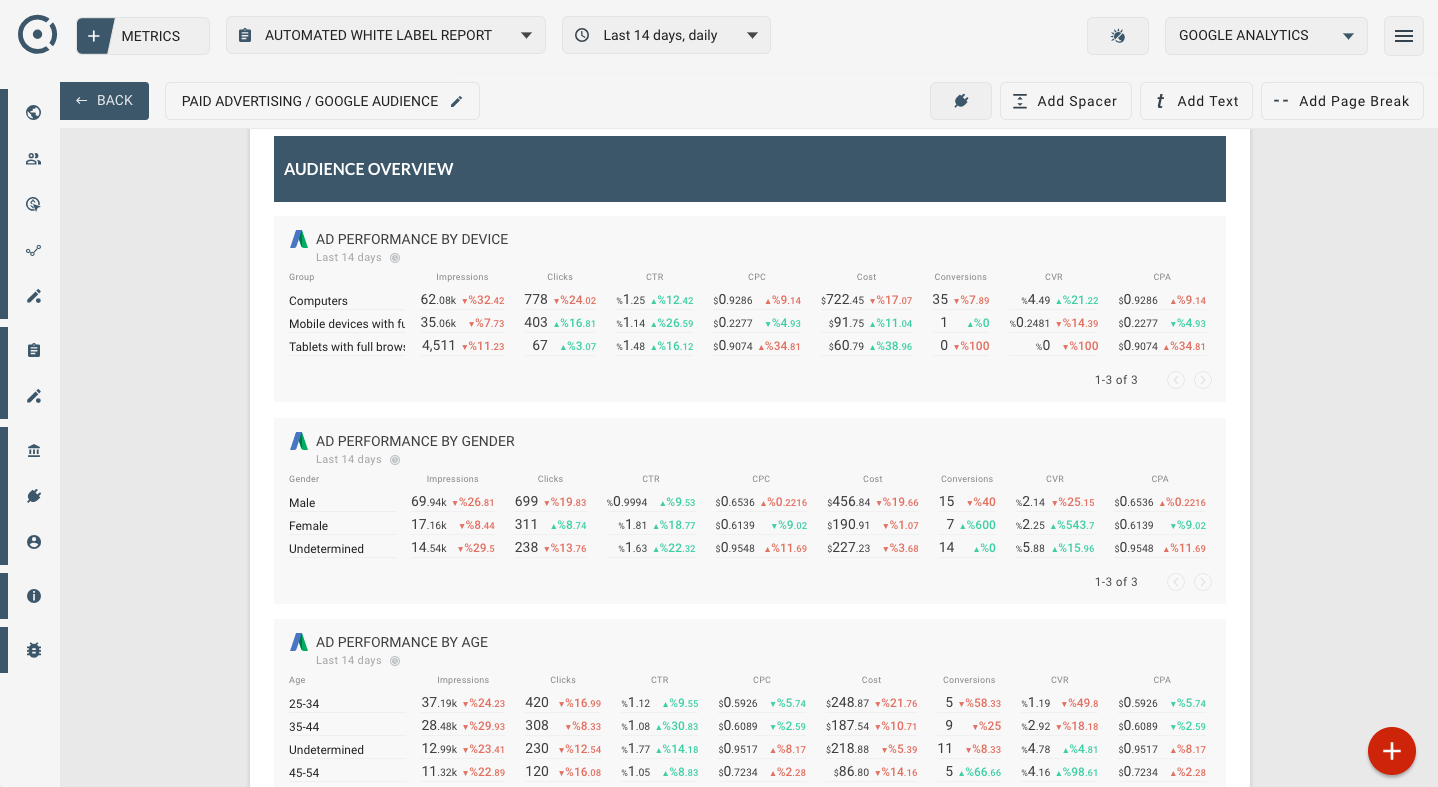The width and height of the screenshot is (1438, 787).
Task: Sort Device table by Impressions header
Action: pos(462,277)
